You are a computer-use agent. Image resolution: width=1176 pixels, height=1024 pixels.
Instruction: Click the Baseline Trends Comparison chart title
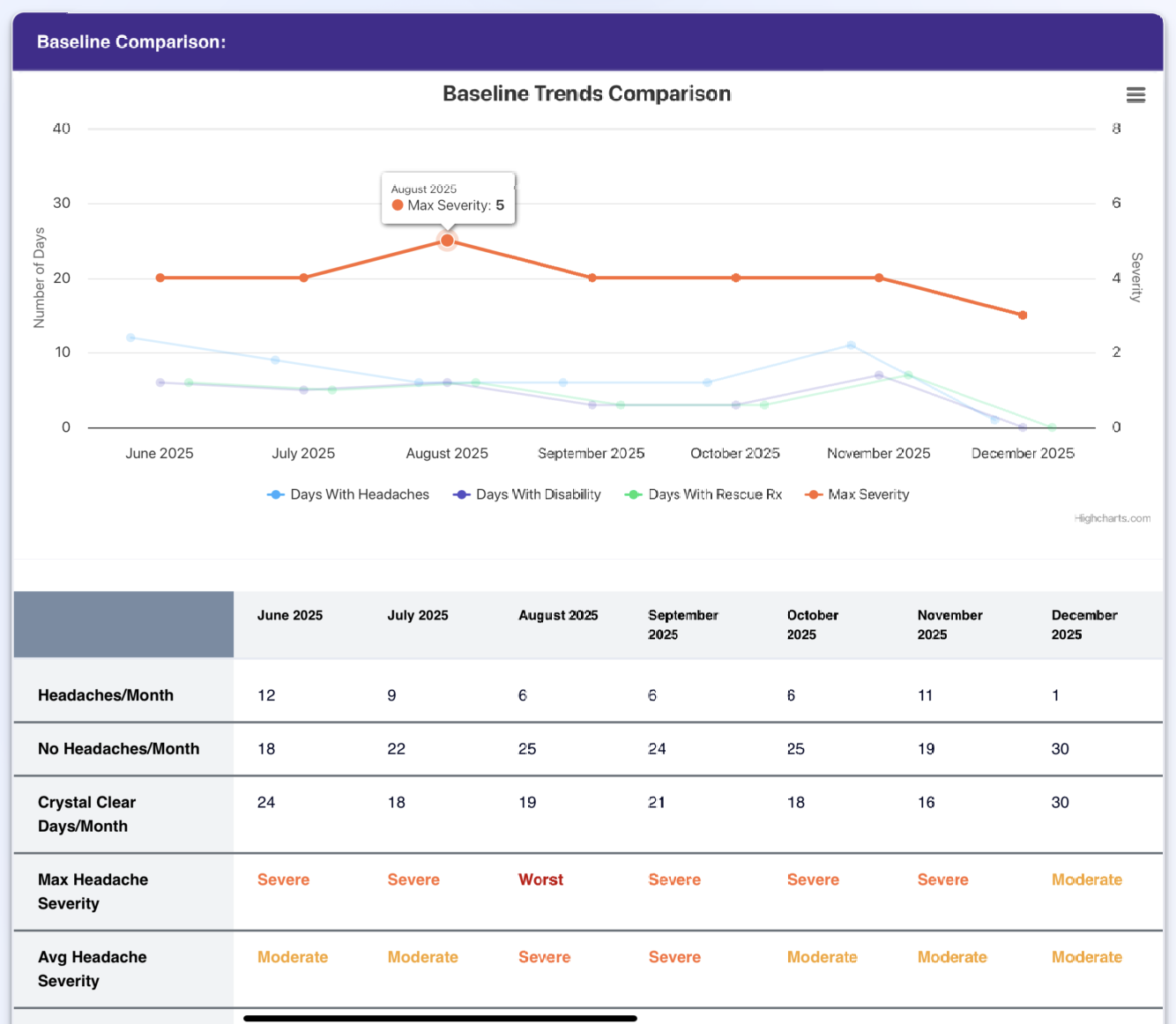586,93
